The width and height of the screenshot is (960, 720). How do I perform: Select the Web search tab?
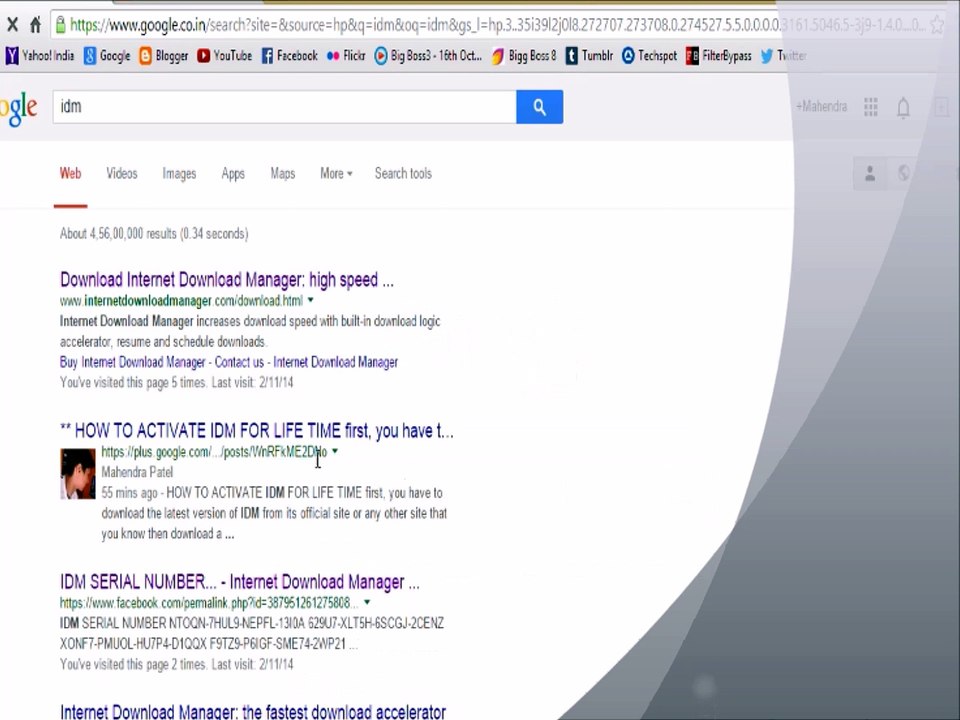click(x=70, y=174)
